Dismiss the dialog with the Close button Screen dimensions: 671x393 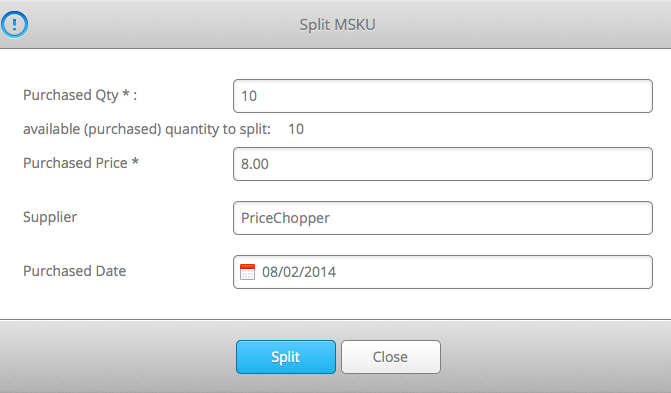tap(391, 357)
